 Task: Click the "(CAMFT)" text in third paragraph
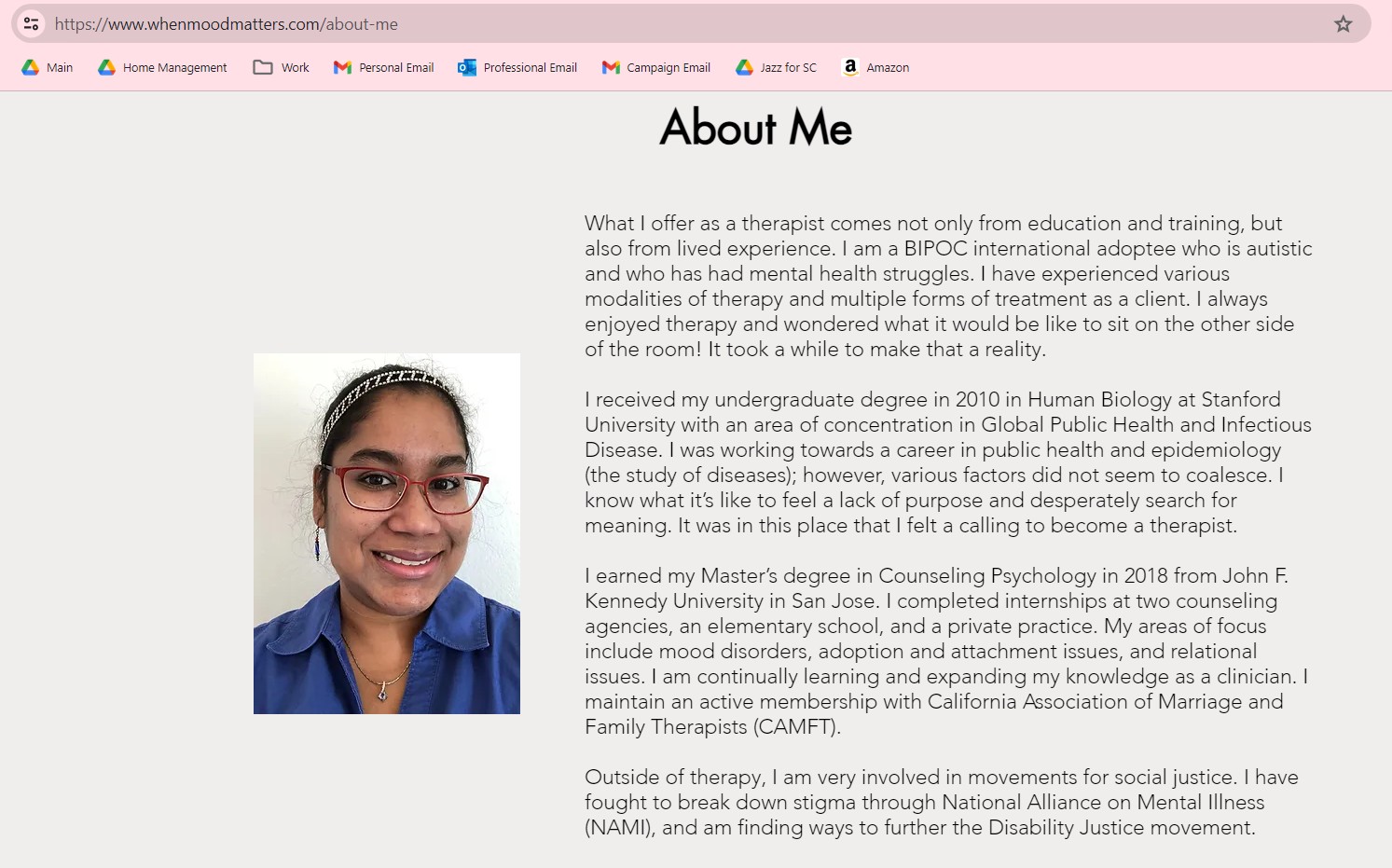click(x=796, y=727)
